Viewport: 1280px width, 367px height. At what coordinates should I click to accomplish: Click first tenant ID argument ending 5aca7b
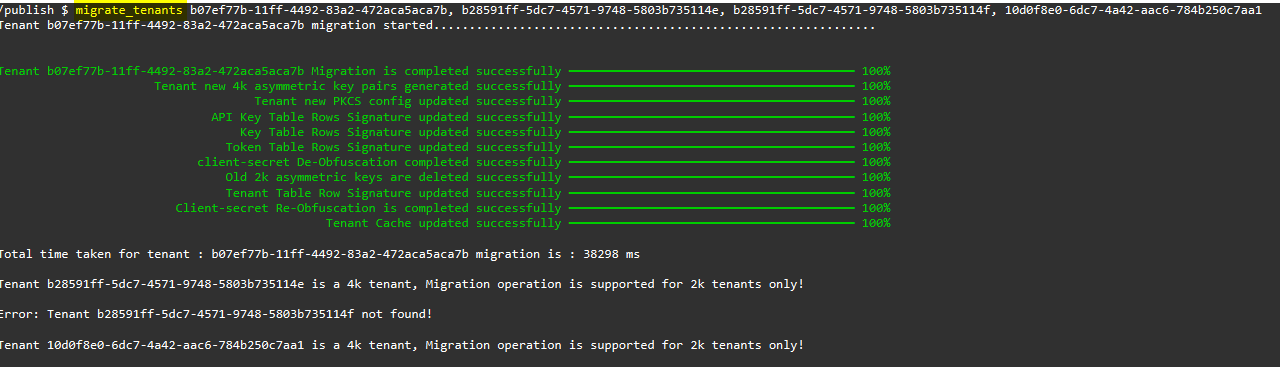(319, 9)
